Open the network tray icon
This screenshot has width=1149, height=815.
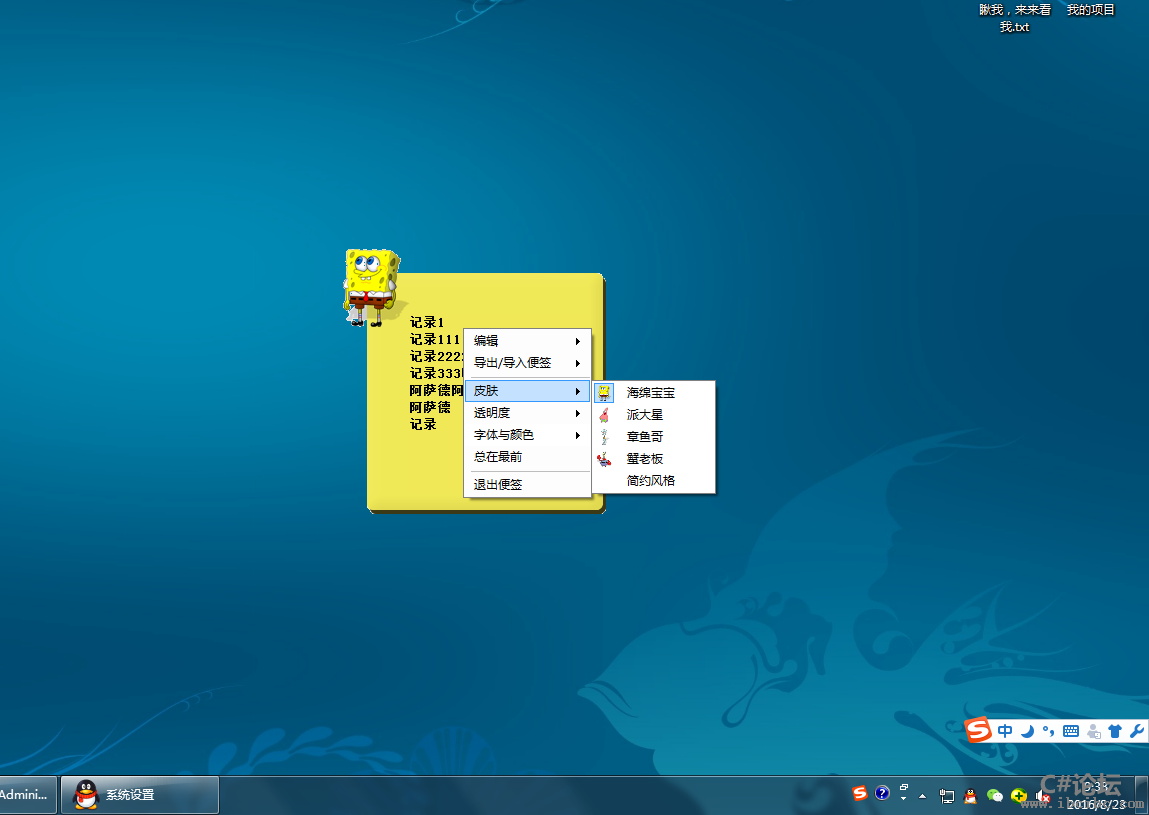[947, 796]
